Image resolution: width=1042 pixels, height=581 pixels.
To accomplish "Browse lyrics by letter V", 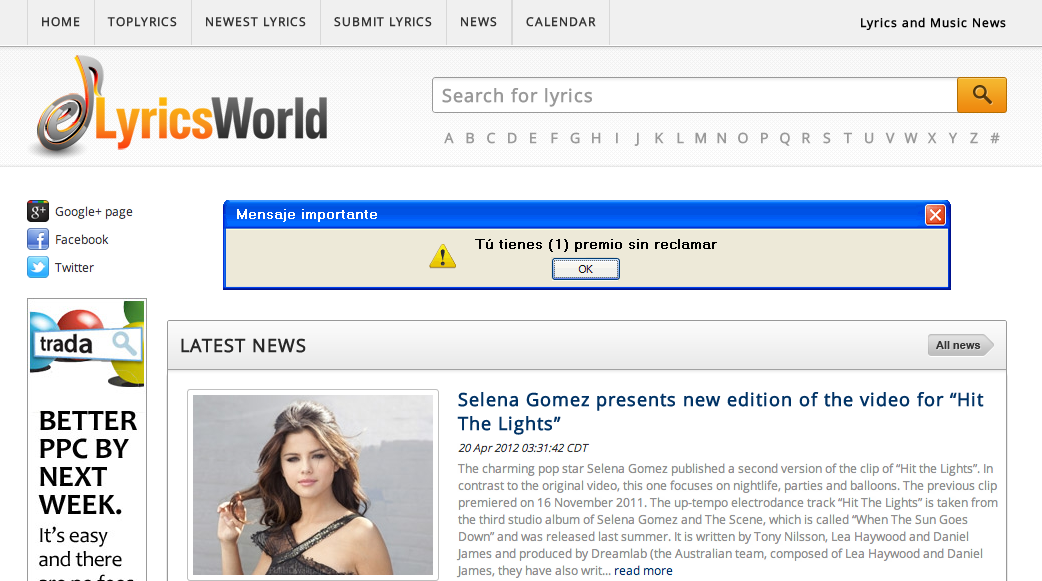I will pos(890,138).
